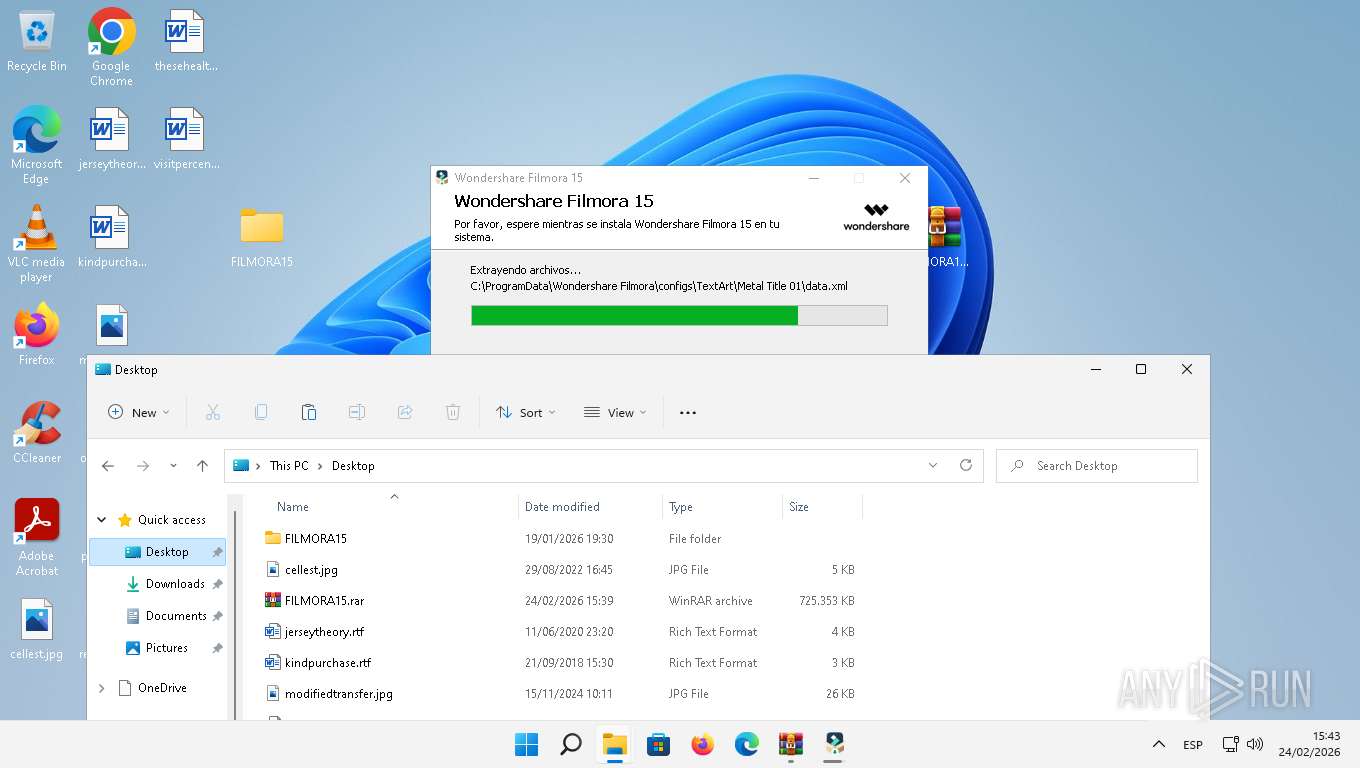This screenshot has width=1360, height=768.
Task: Click Desktop in the address breadcrumb
Action: tap(353, 466)
